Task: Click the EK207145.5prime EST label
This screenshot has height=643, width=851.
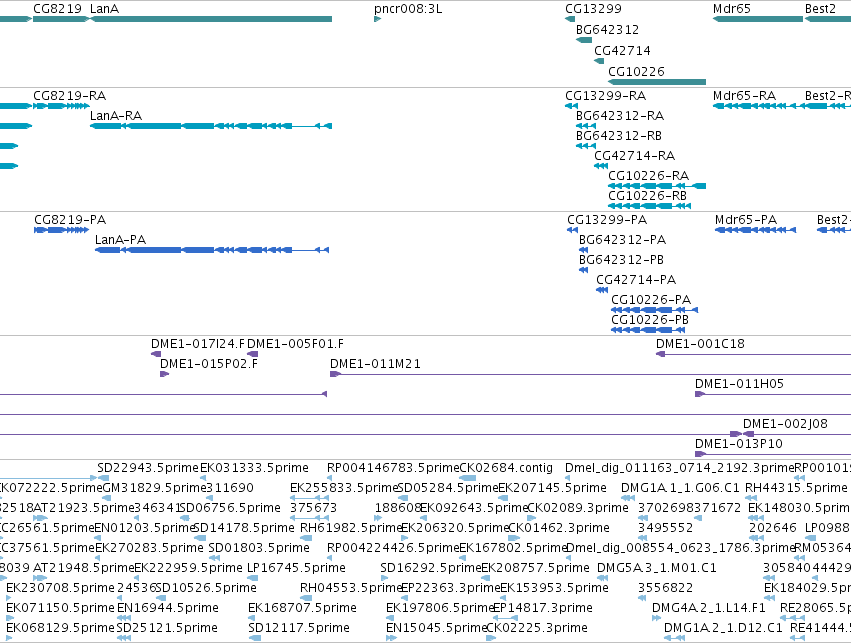Action: coord(552,488)
